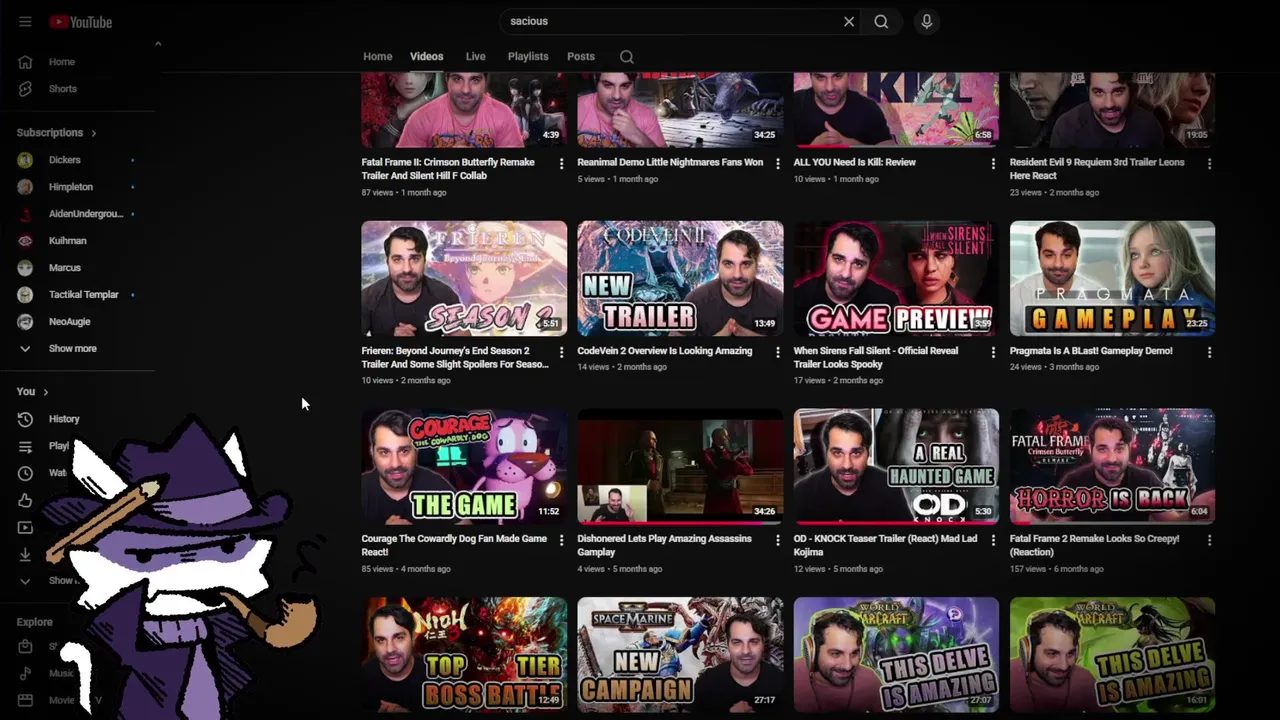Open options for CodeVein 2 Overview video

click(x=778, y=352)
